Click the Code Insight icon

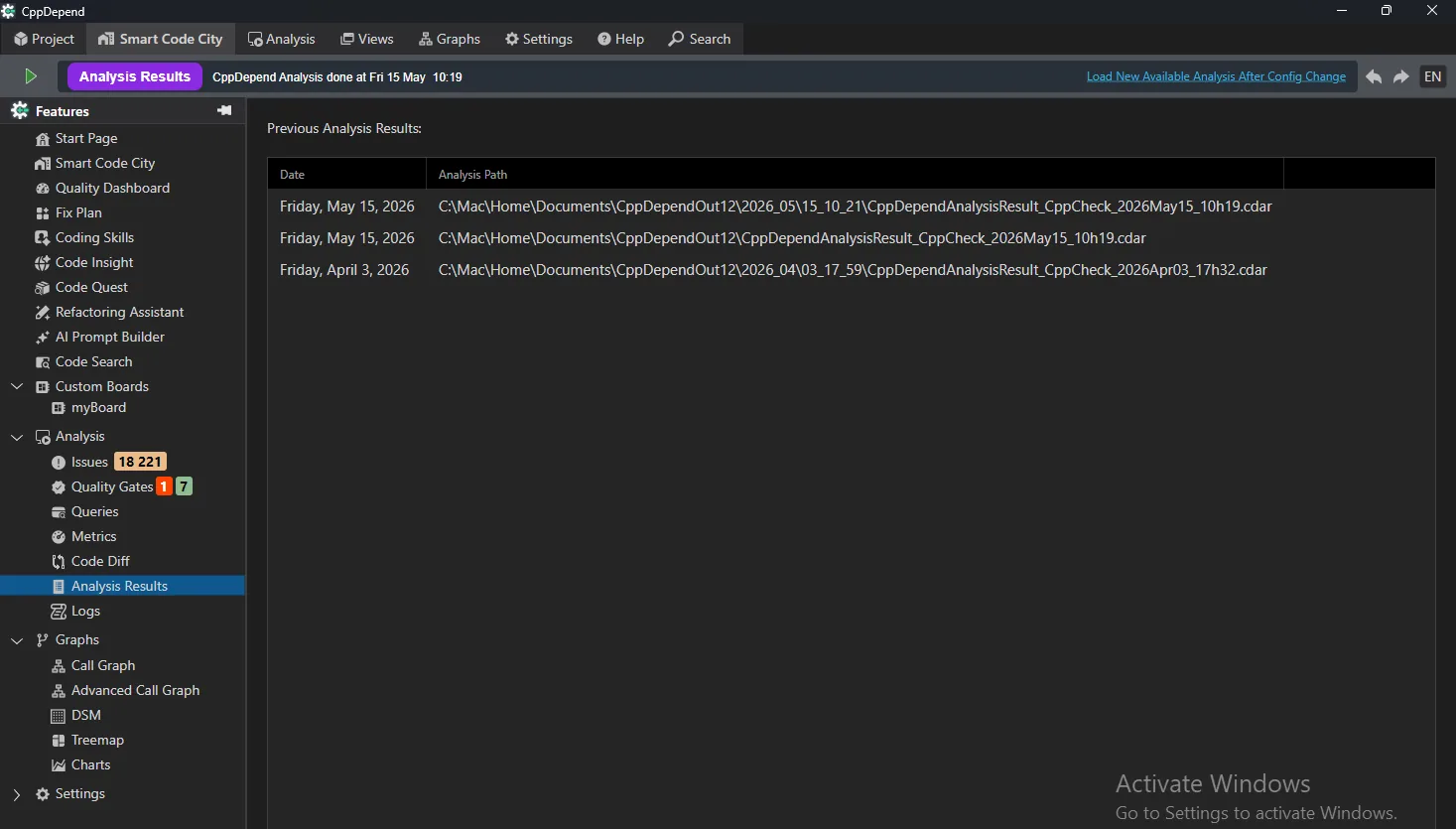(42, 263)
